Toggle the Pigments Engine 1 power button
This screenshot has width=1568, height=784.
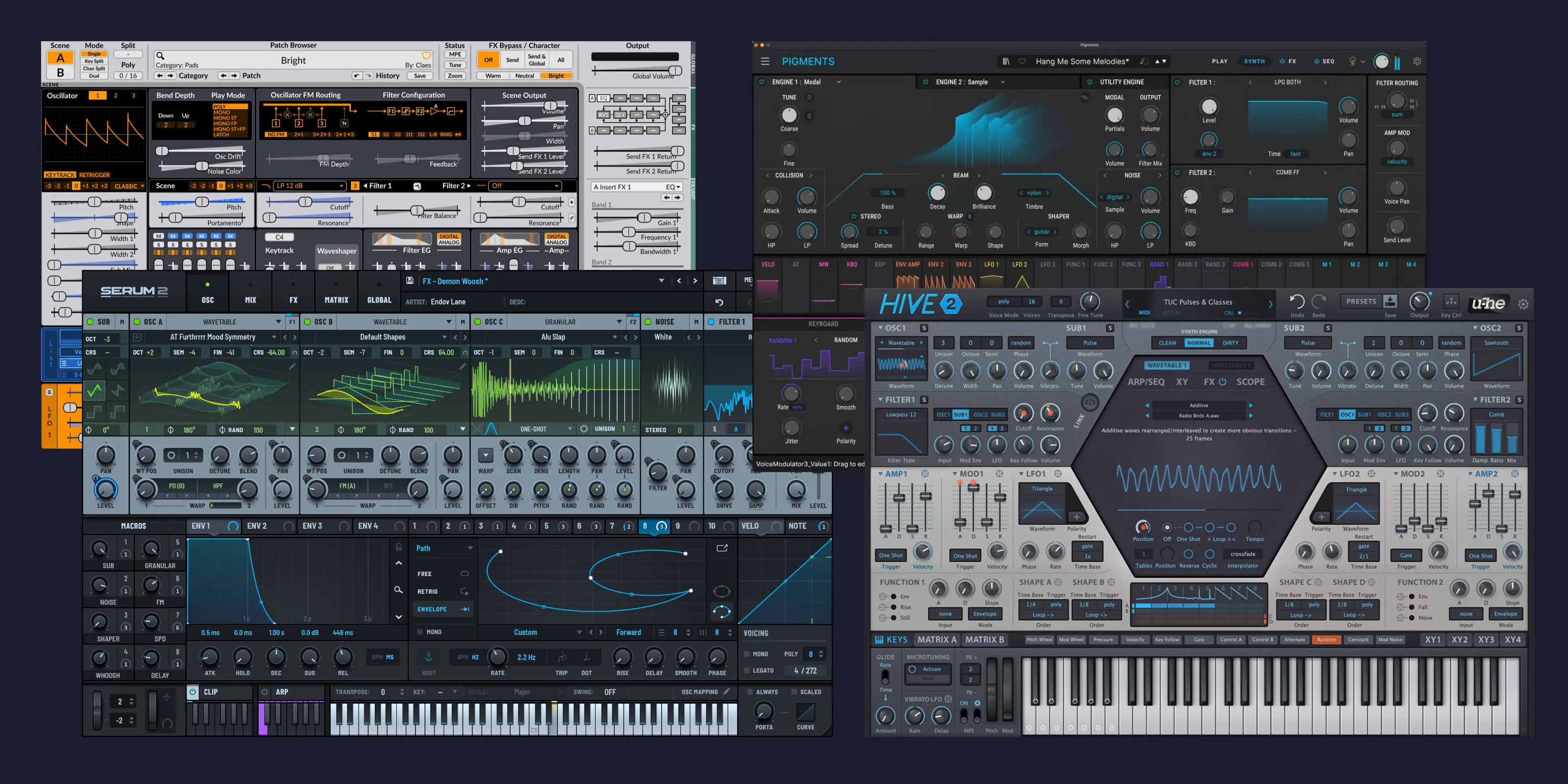(x=762, y=82)
